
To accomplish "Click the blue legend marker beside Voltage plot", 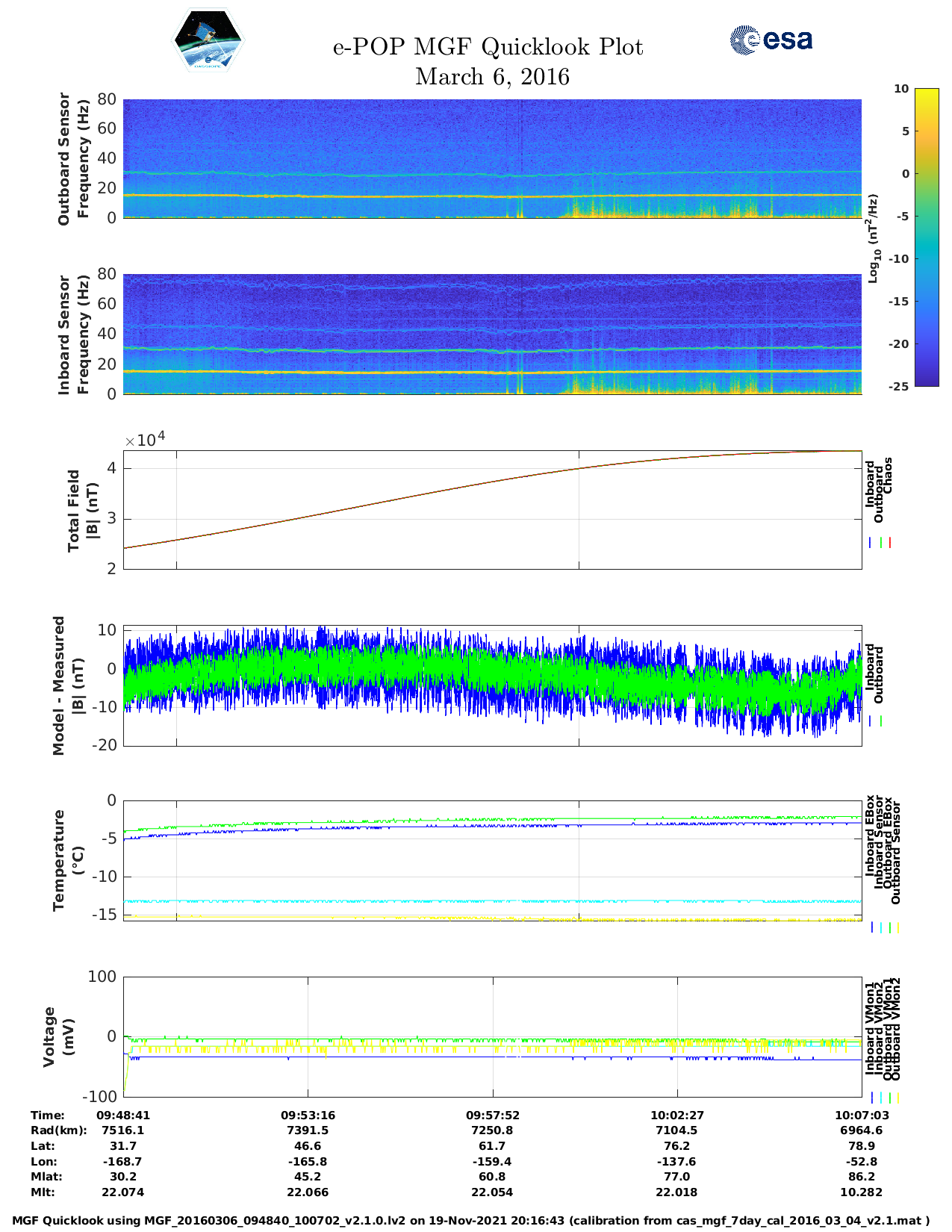I will click(x=871, y=1098).
